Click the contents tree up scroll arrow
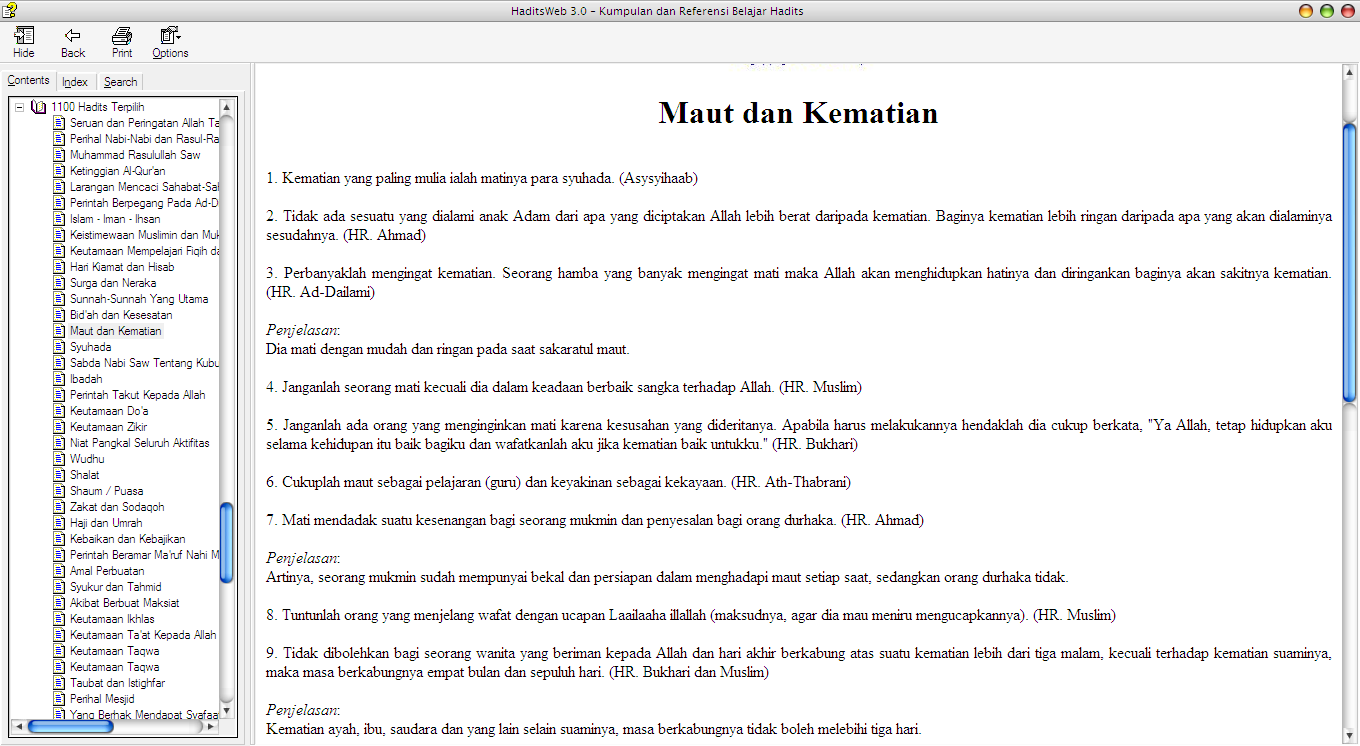The image size is (1360, 746). pos(226,107)
